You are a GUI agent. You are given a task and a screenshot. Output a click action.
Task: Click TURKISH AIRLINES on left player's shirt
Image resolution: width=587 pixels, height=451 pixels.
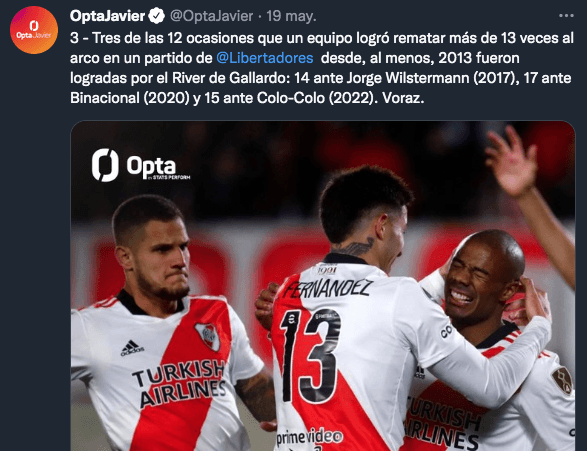[x=180, y=383]
